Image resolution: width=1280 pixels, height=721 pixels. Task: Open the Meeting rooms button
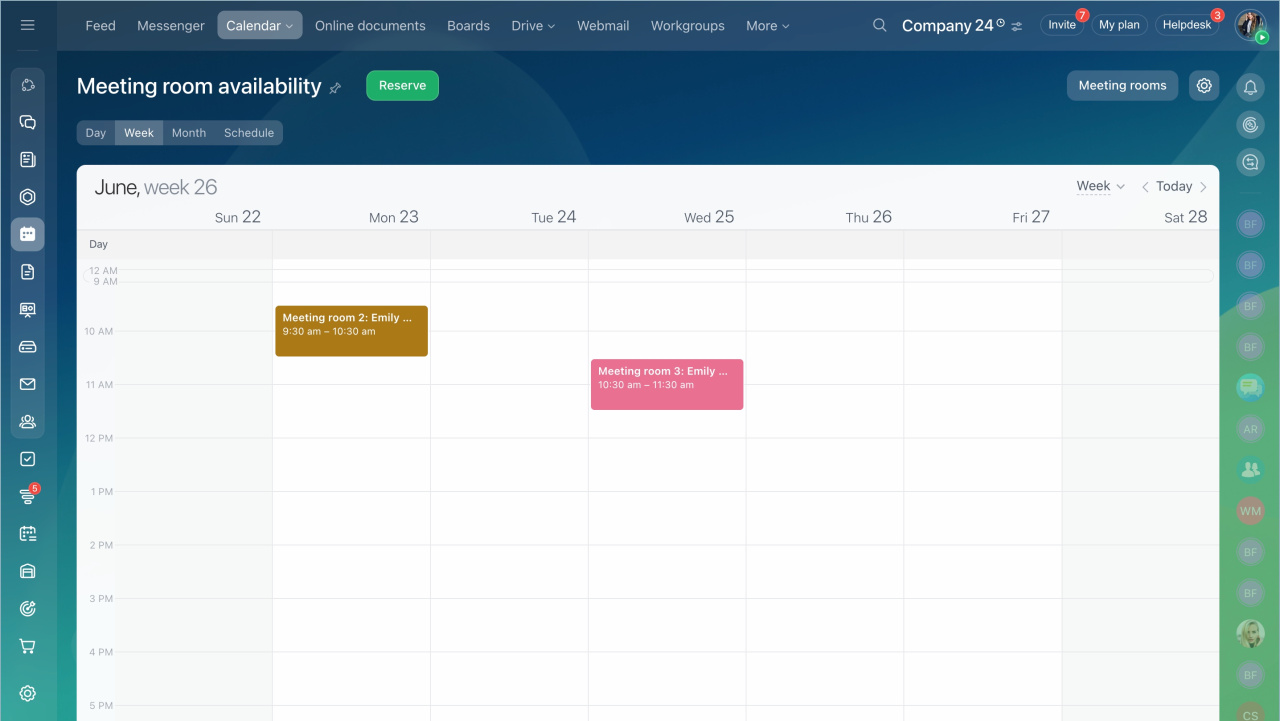click(1122, 86)
